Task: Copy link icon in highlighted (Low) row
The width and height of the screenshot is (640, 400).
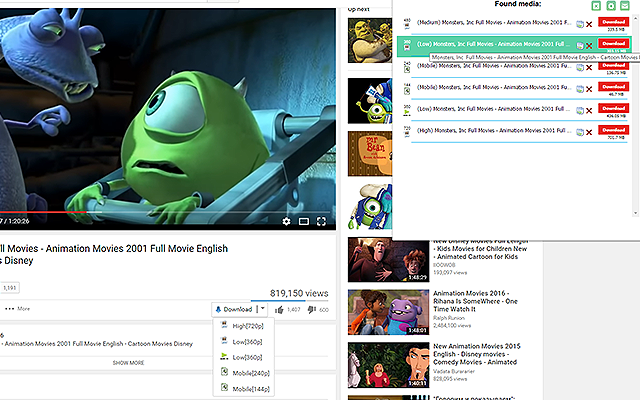Action: coord(580,46)
